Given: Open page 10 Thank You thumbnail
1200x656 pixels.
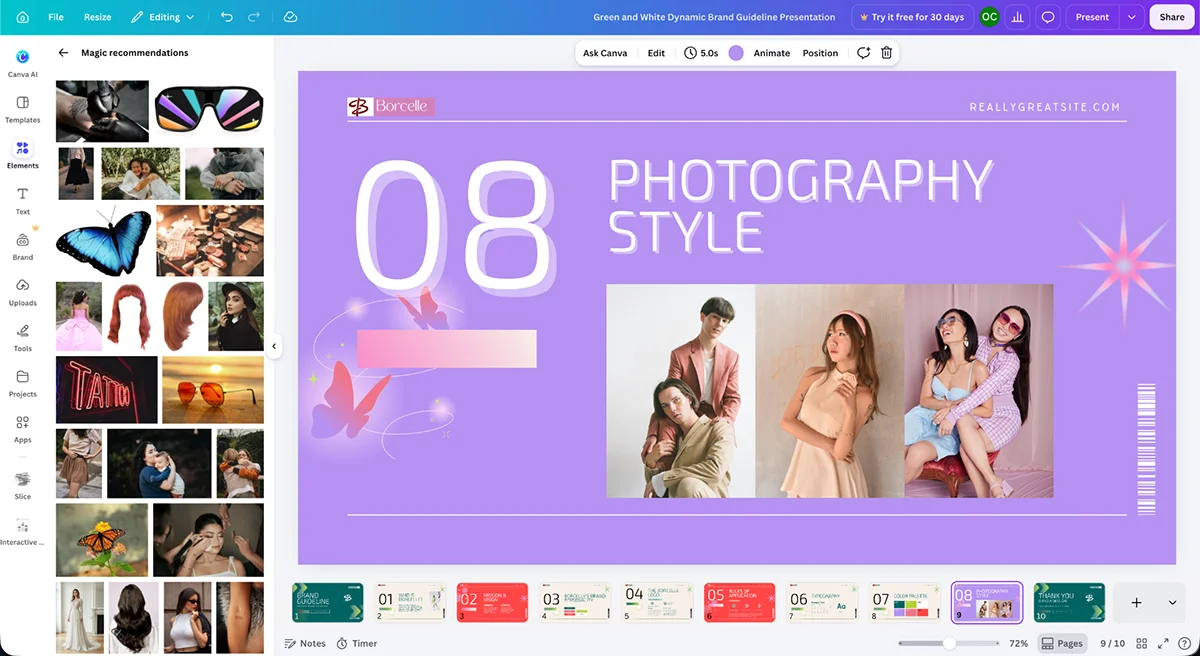Looking at the screenshot, I should point(1069,602).
